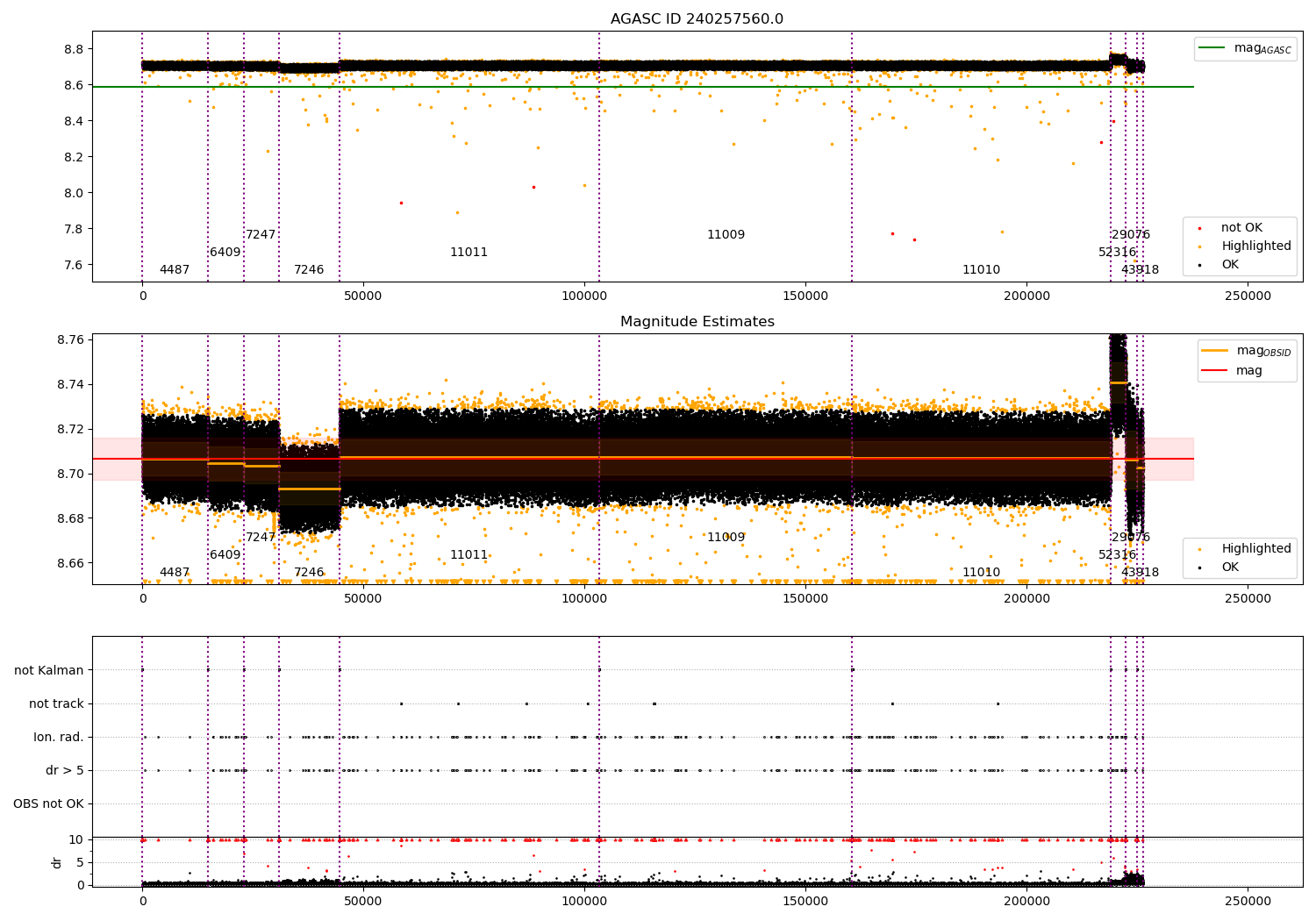This screenshot has width=1316, height=921.
Task: Click the 8.76 y-axis tick in middle plot
Action: (70, 339)
